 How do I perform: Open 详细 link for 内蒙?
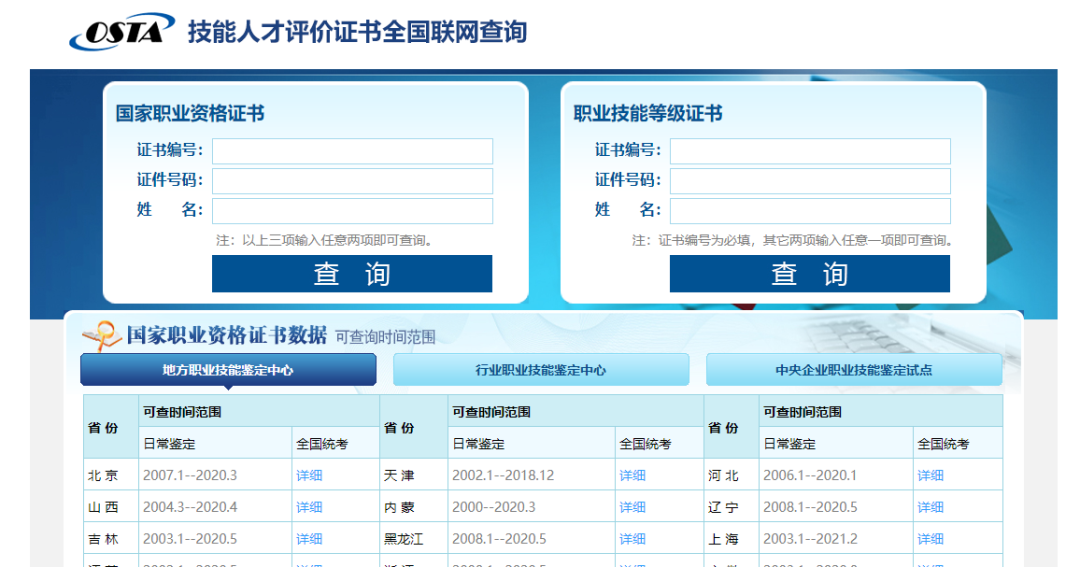pyautogui.click(x=632, y=507)
